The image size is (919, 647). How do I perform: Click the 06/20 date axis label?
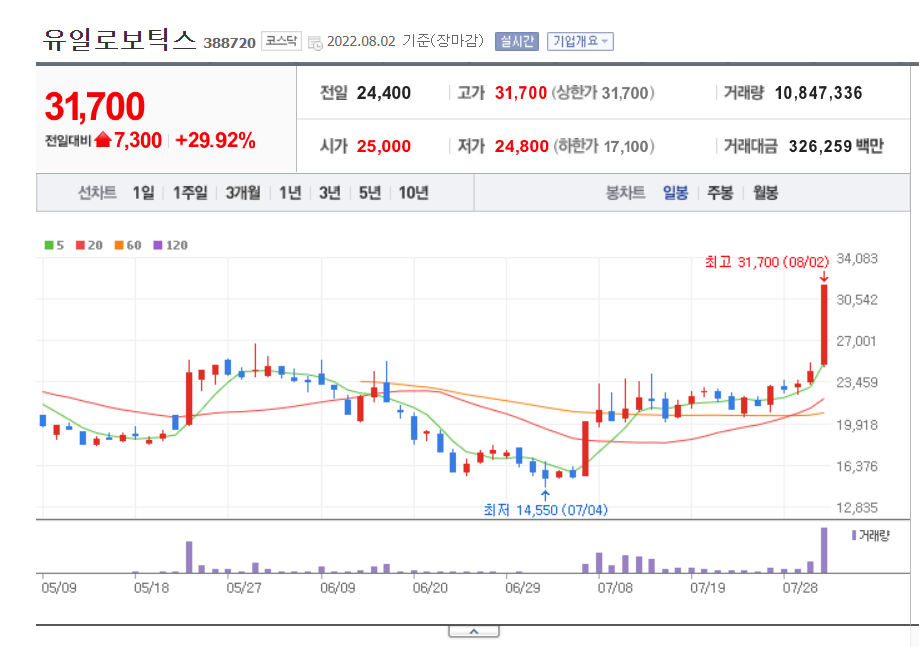click(x=430, y=587)
